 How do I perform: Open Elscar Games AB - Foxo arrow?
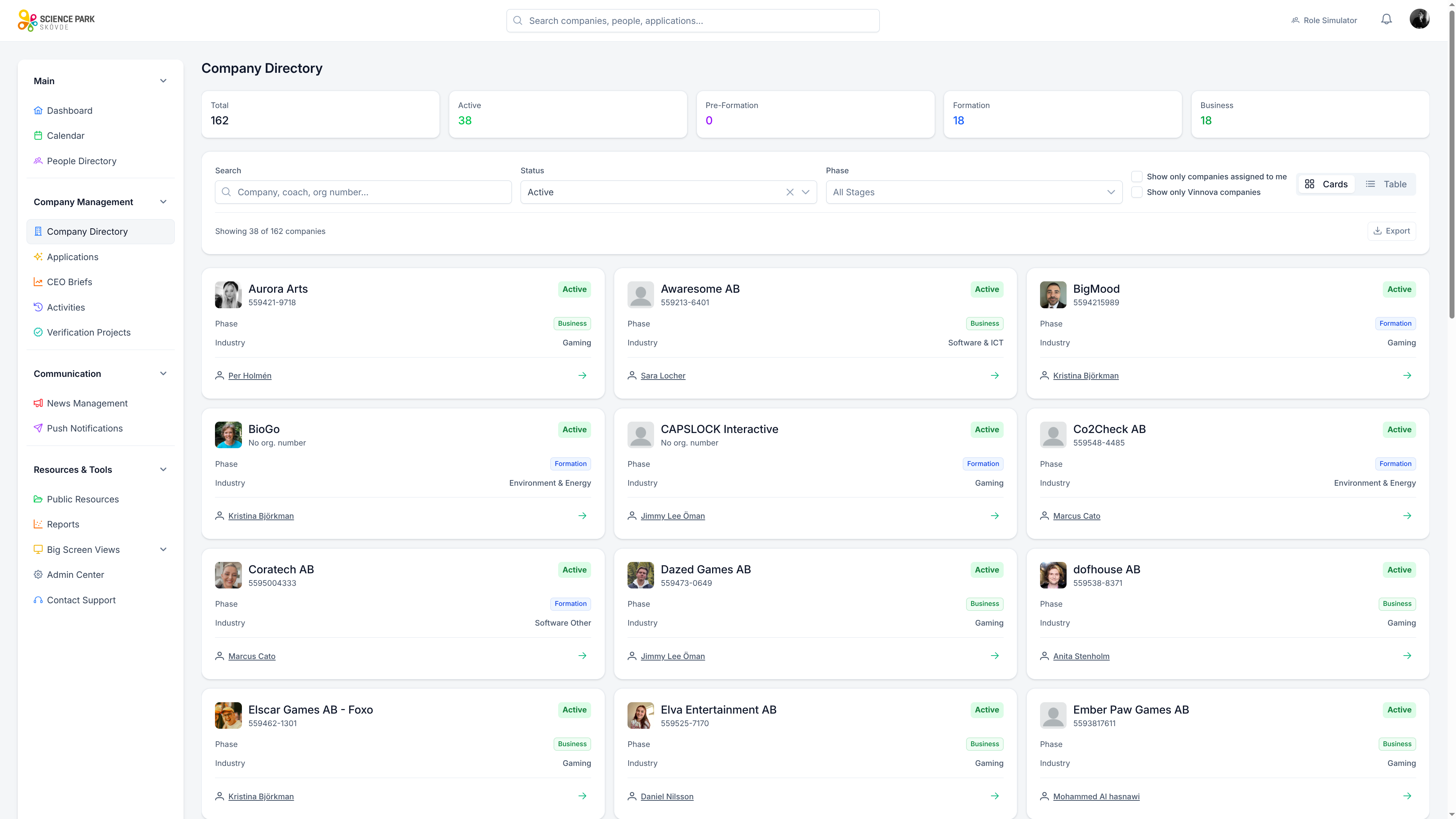click(582, 796)
